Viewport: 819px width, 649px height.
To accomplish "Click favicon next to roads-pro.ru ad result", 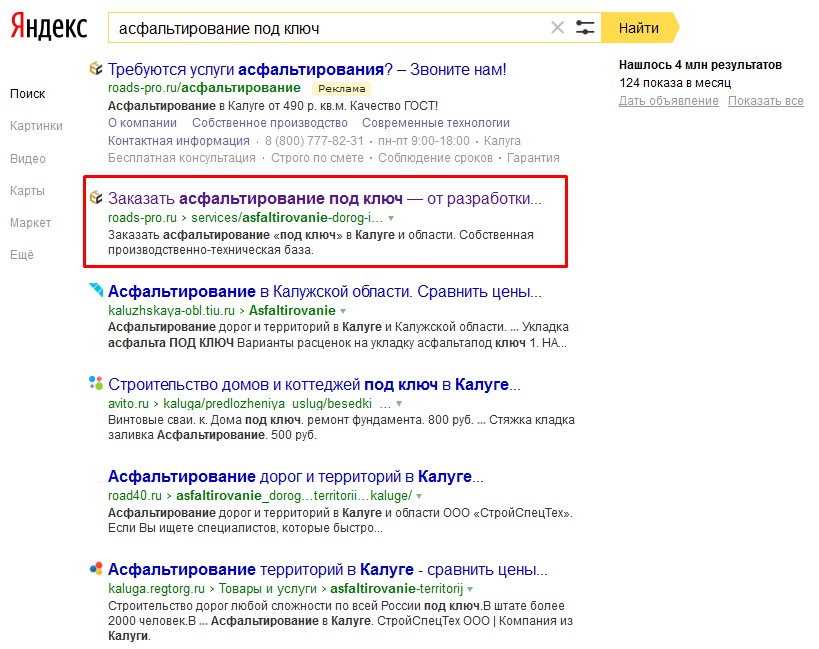I will [x=96, y=68].
